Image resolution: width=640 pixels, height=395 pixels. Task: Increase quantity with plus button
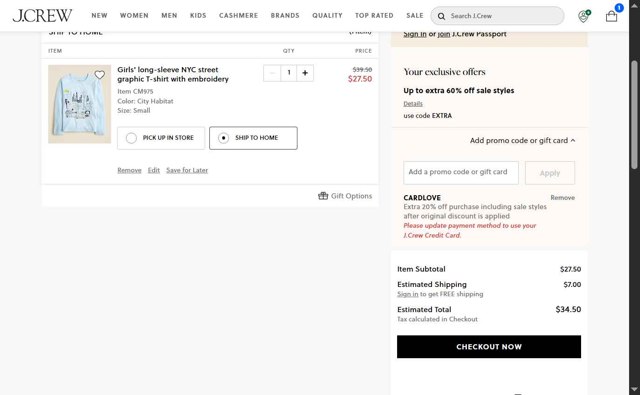click(x=305, y=73)
